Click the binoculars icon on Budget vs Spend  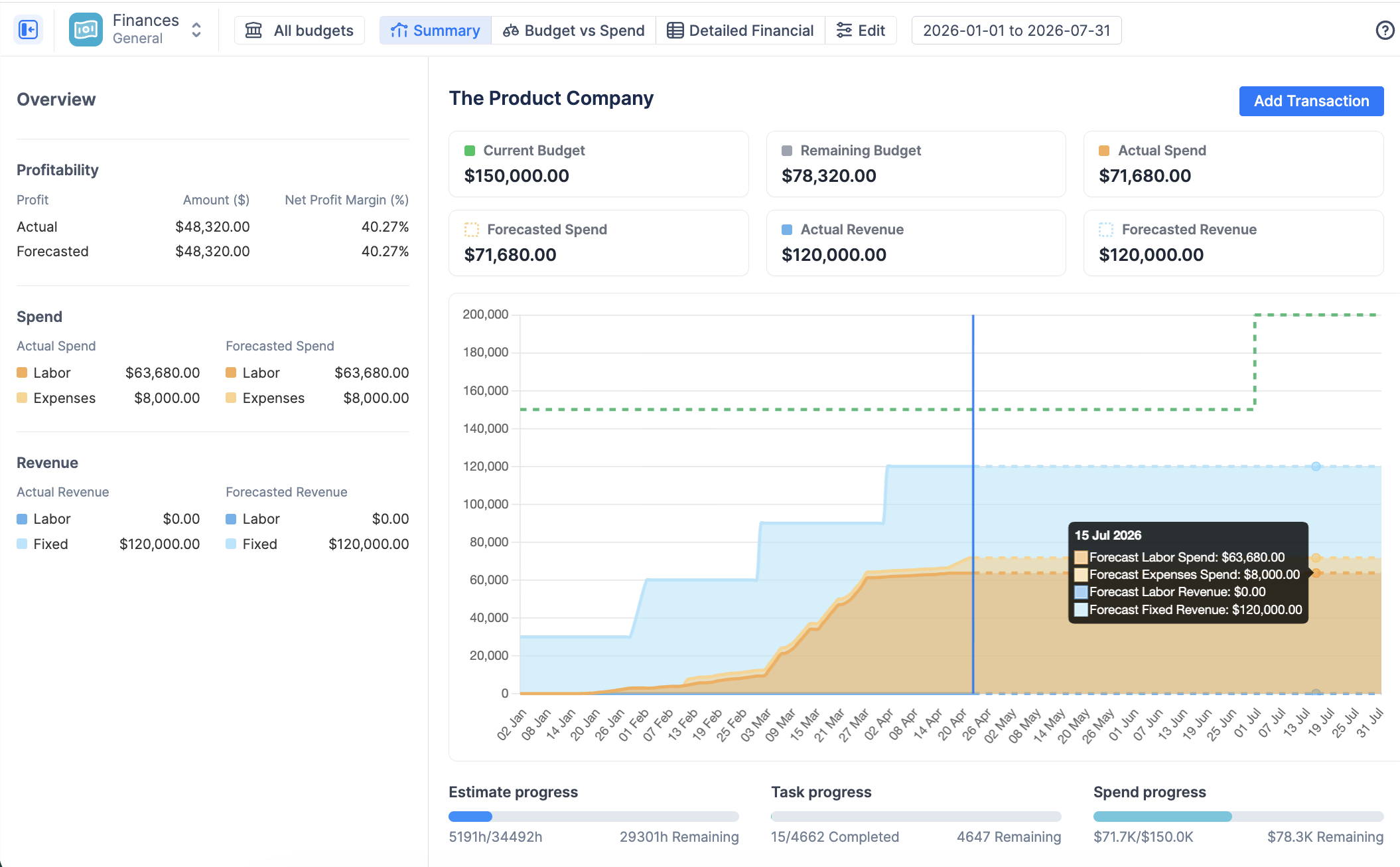point(510,31)
